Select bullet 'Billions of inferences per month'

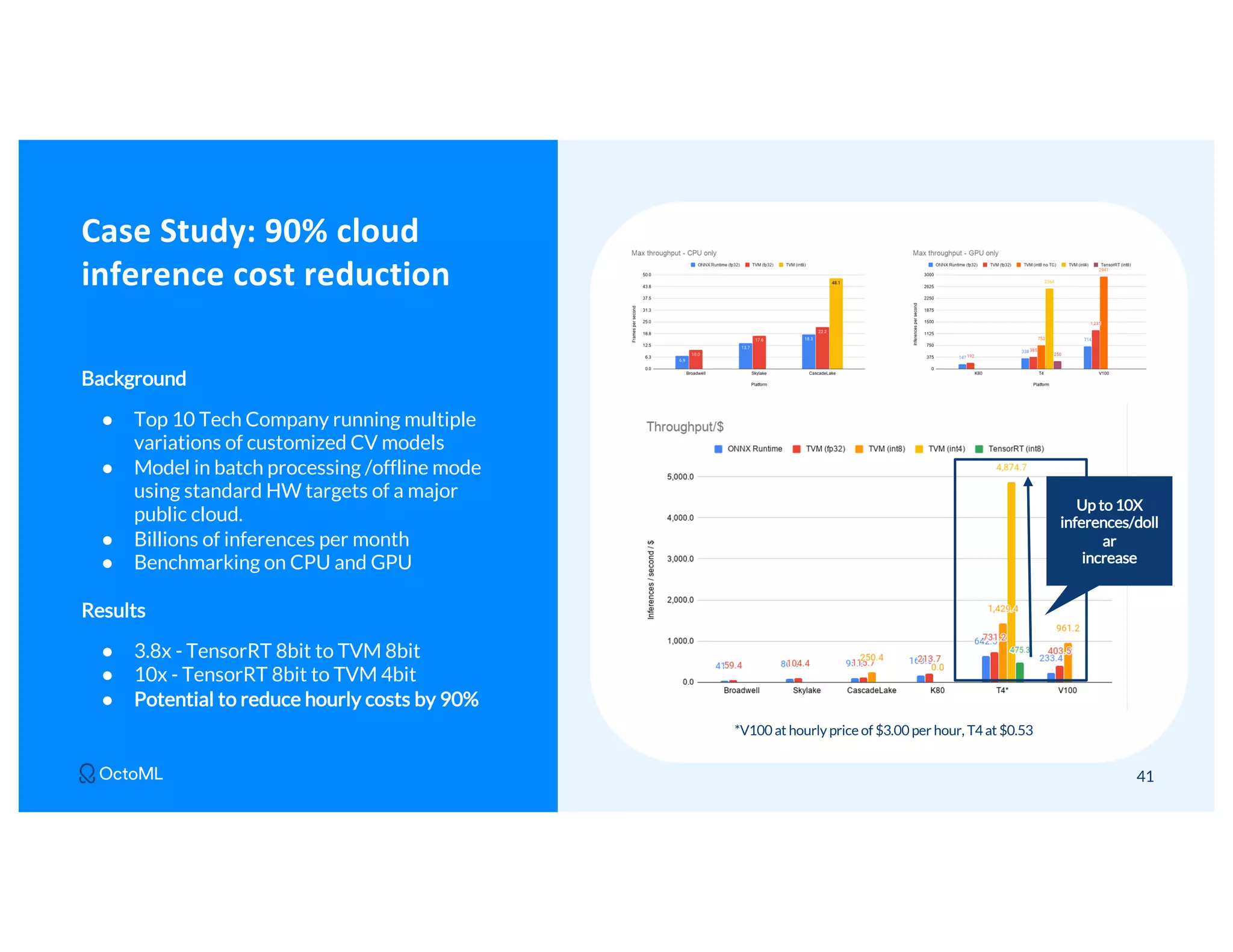coord(272,539)
